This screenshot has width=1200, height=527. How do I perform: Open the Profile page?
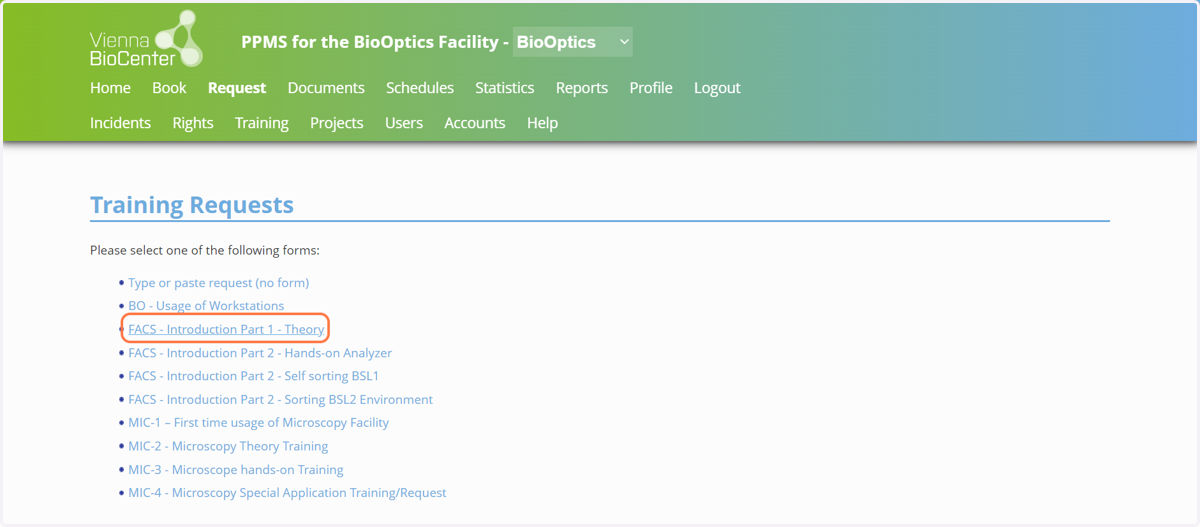pyautogui.click(x=651, y=88)
